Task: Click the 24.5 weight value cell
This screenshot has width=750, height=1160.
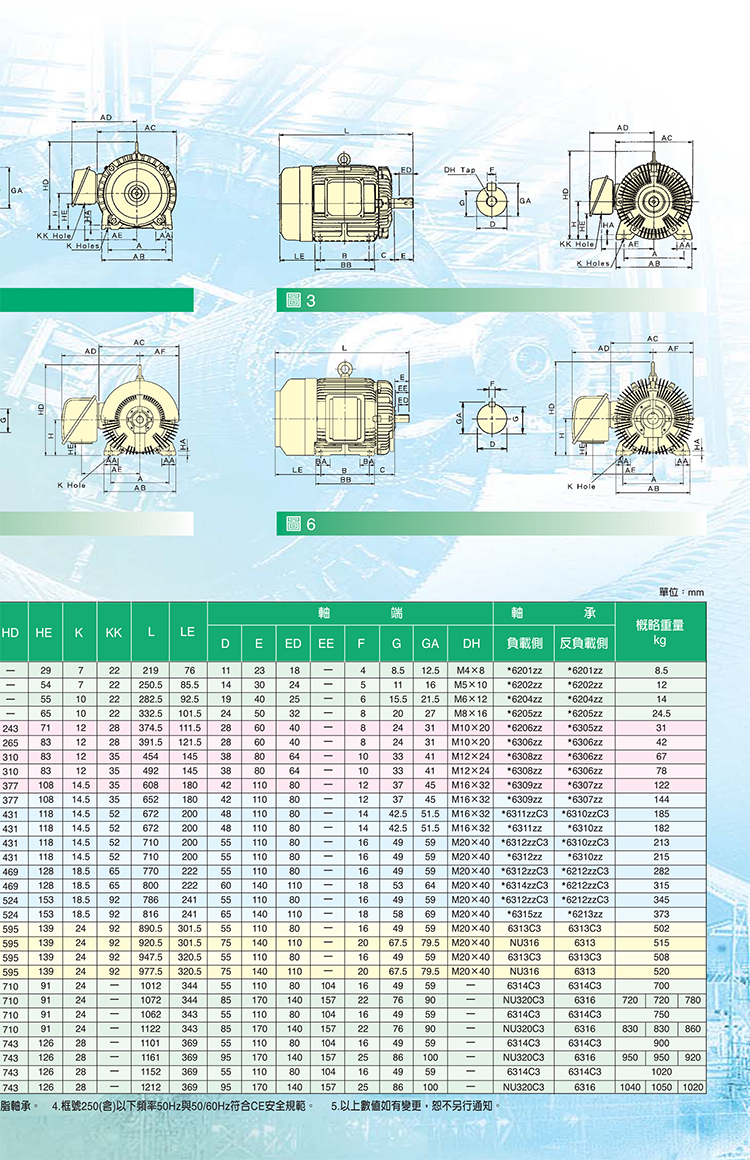Action: pyautogui.click(x=660, y=715)
